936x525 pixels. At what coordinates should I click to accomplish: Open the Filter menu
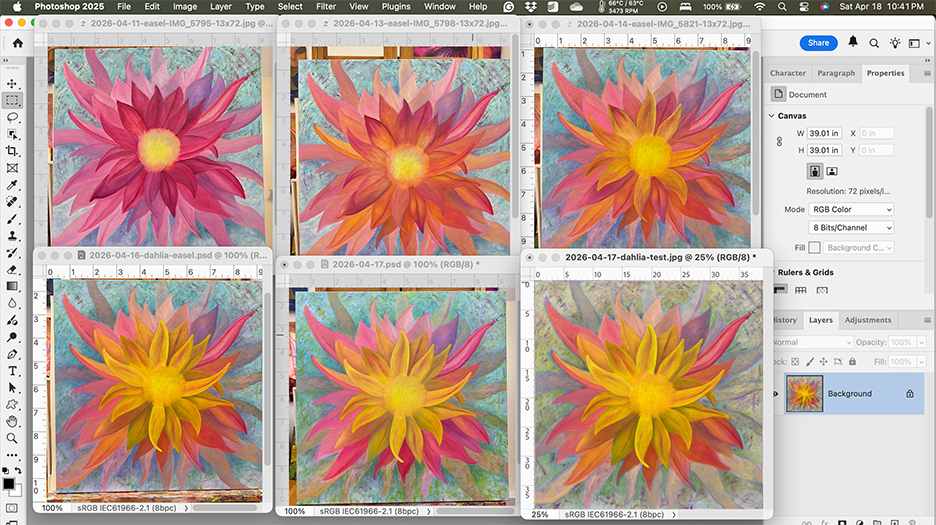click(326, 7)
